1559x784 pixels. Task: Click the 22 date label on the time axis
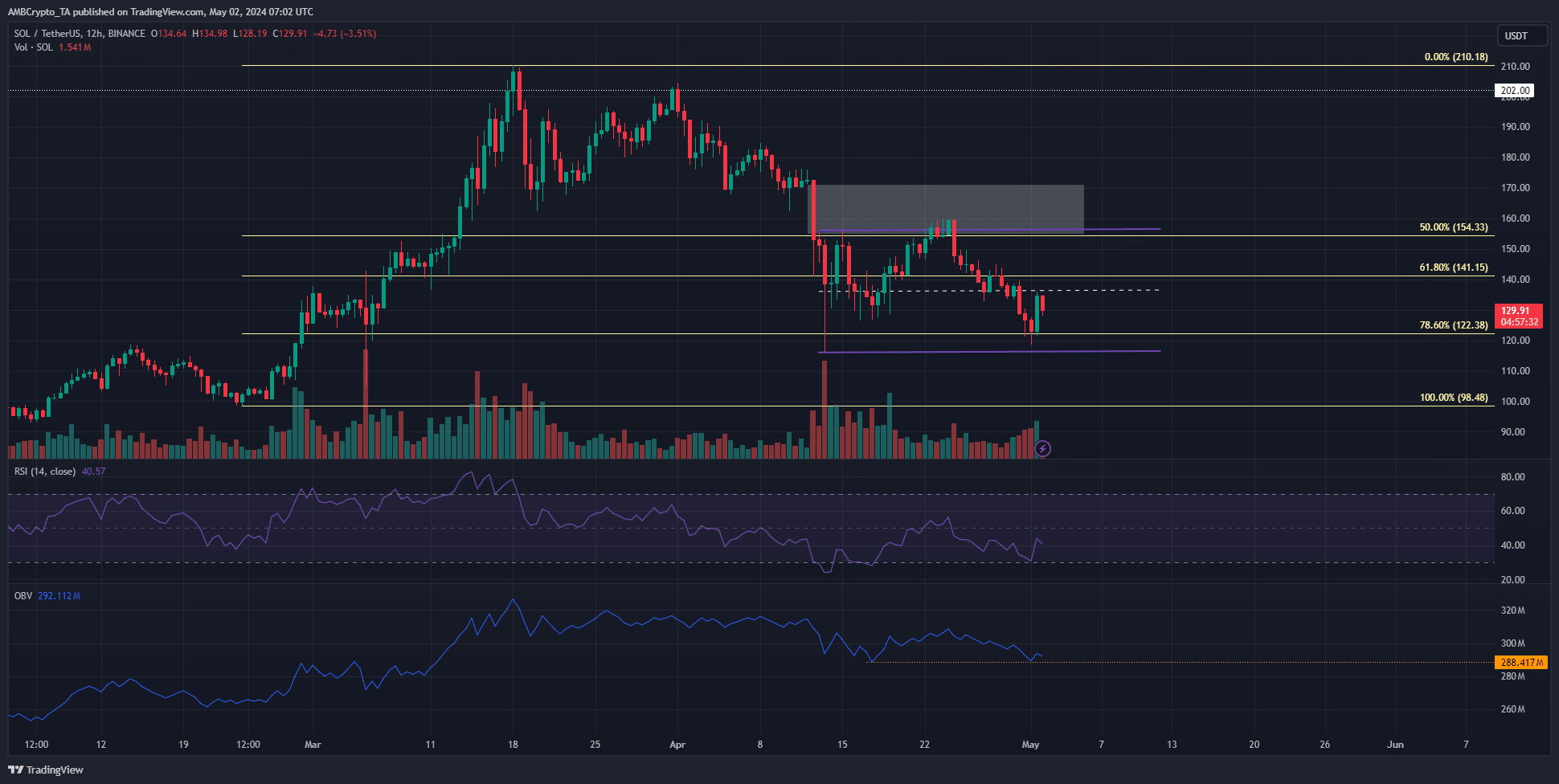[924, 745]
